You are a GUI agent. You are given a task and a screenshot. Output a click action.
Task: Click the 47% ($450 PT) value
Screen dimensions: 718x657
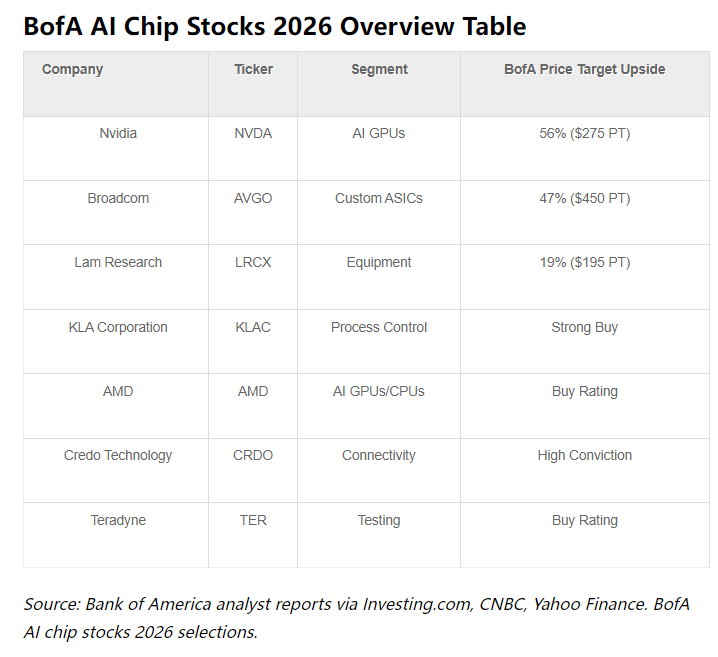coord(585,198)
